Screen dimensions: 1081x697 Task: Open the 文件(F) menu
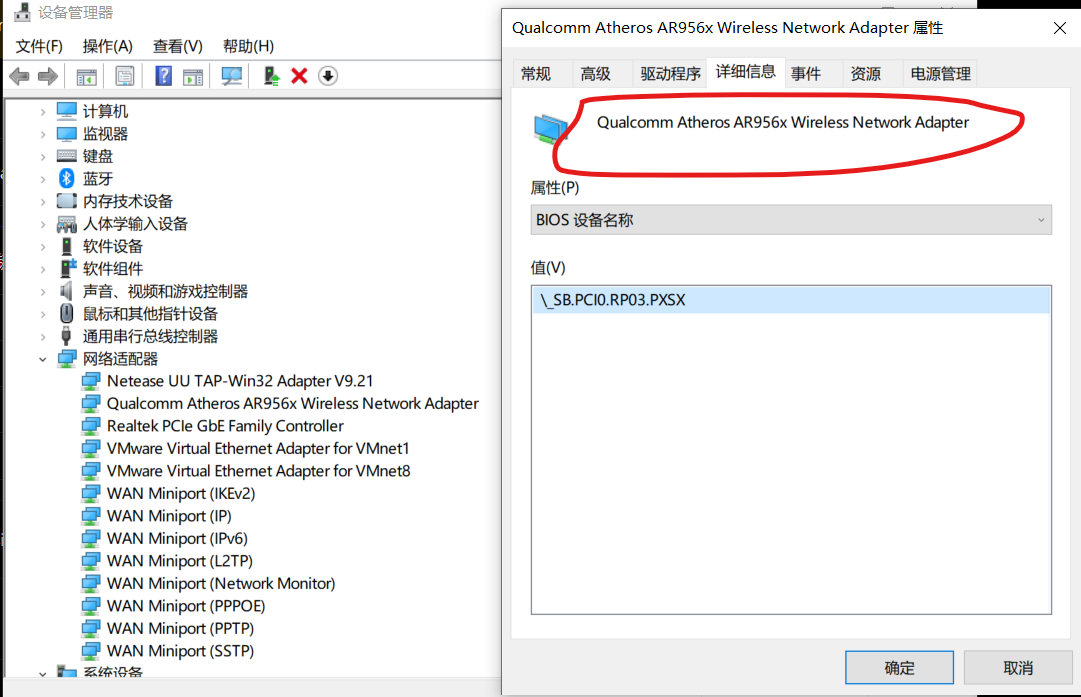point(39,46)
